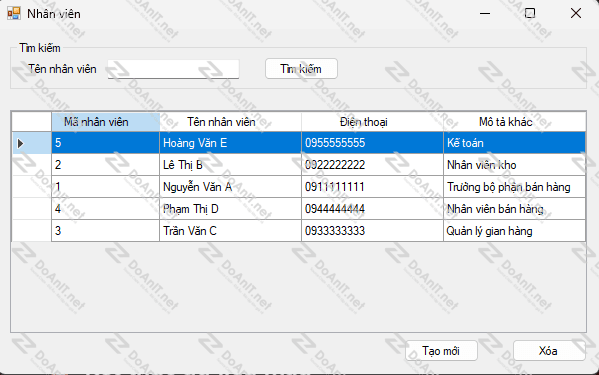Sort by Tên nhân viên column header

point(230,122)
